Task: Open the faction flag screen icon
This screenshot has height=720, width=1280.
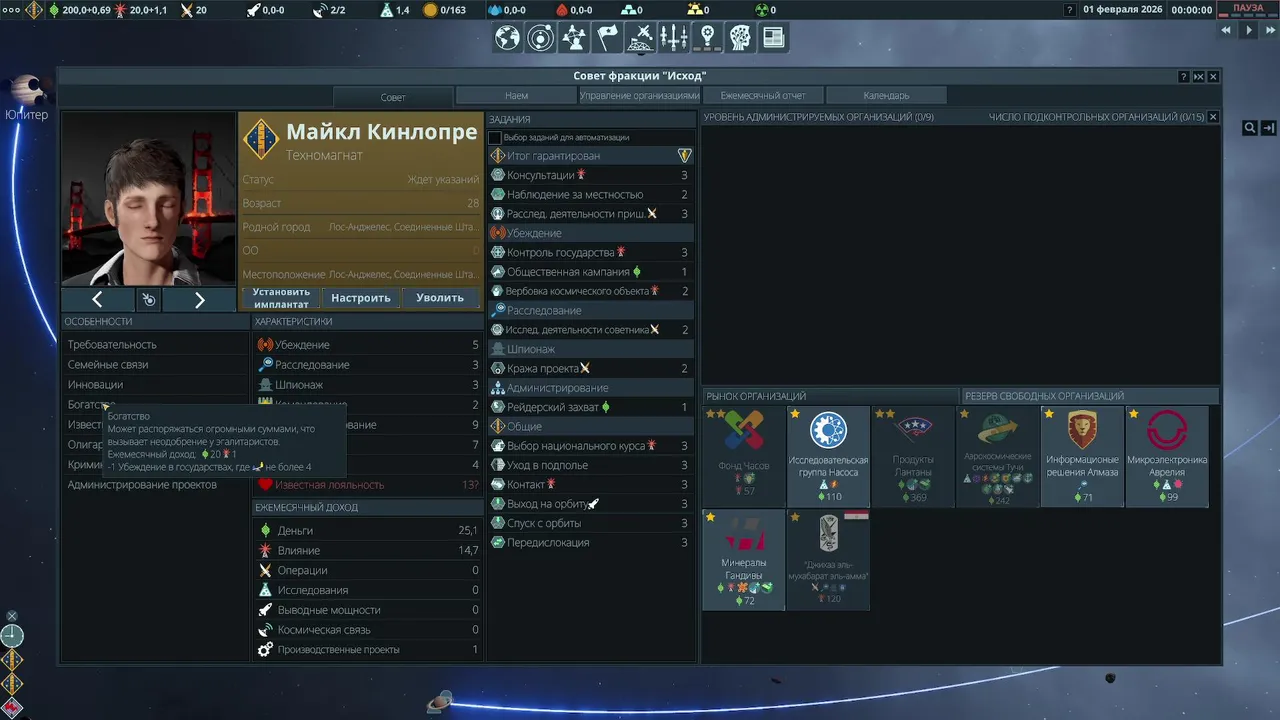Action: (x=607, y=38)
